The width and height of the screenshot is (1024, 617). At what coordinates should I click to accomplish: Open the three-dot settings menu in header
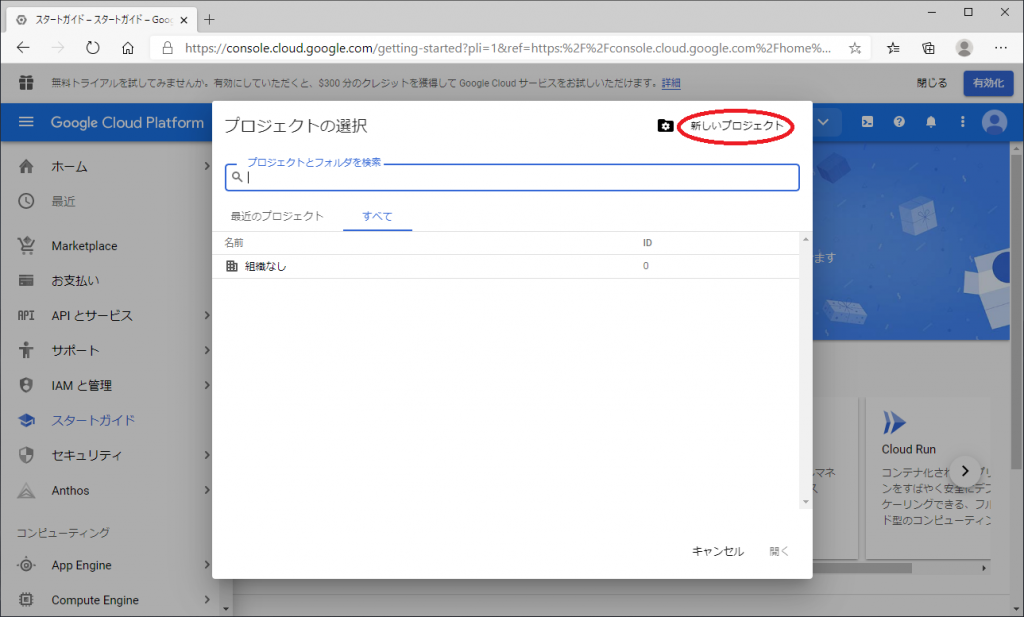pyautogui.click(x=963, y=122)
